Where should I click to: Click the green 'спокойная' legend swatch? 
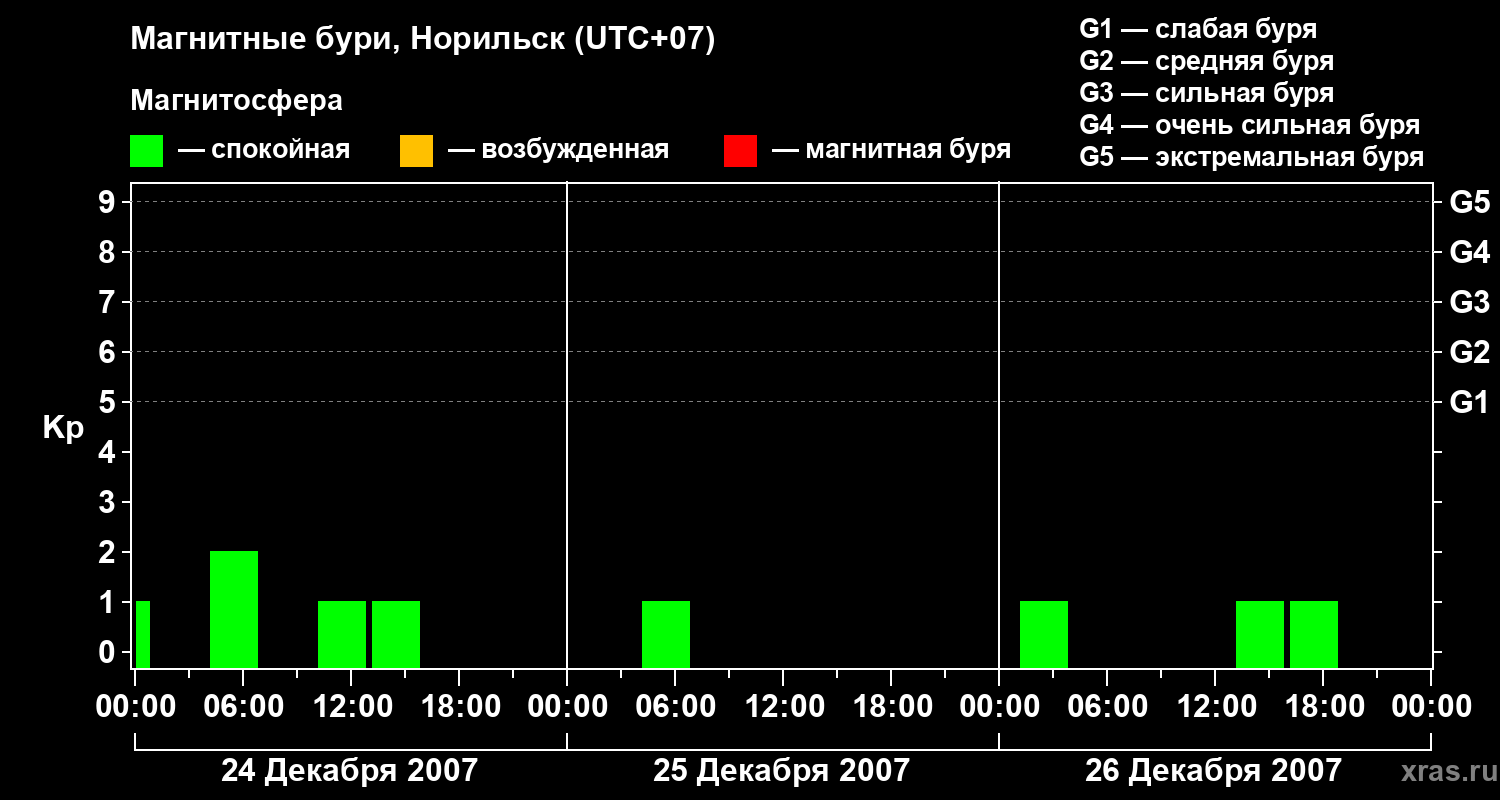point(147,151)
